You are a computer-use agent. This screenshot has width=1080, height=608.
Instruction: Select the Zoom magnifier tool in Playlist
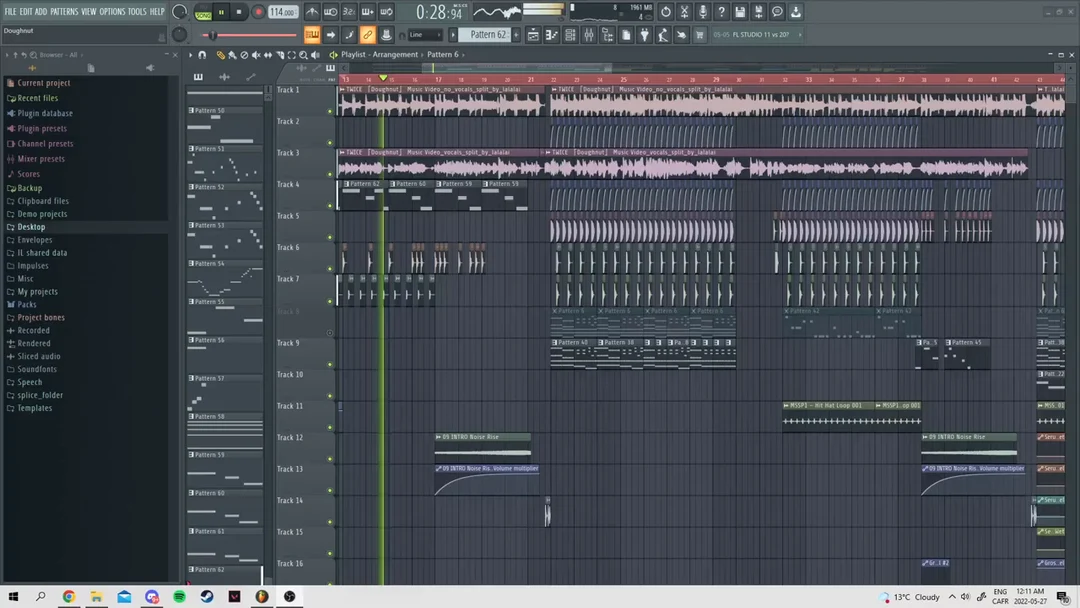(303, 55)
